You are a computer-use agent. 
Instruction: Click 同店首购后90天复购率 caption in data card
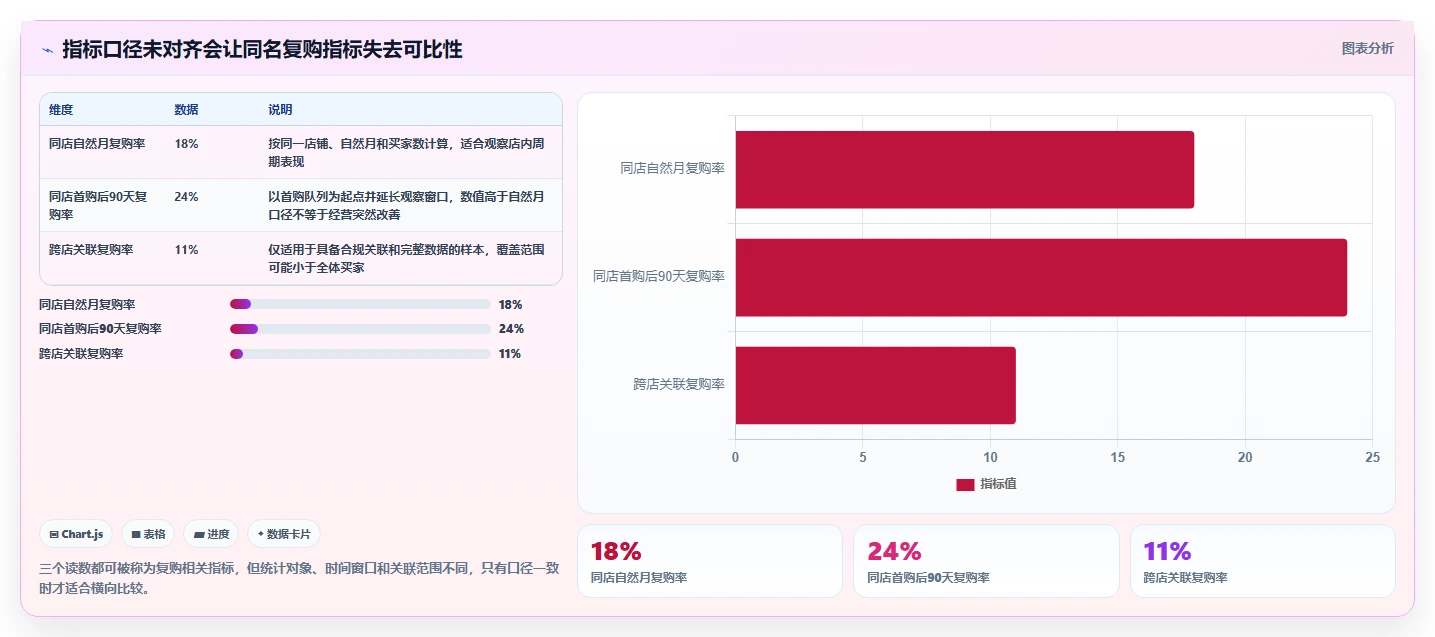[x=928, y=578]
